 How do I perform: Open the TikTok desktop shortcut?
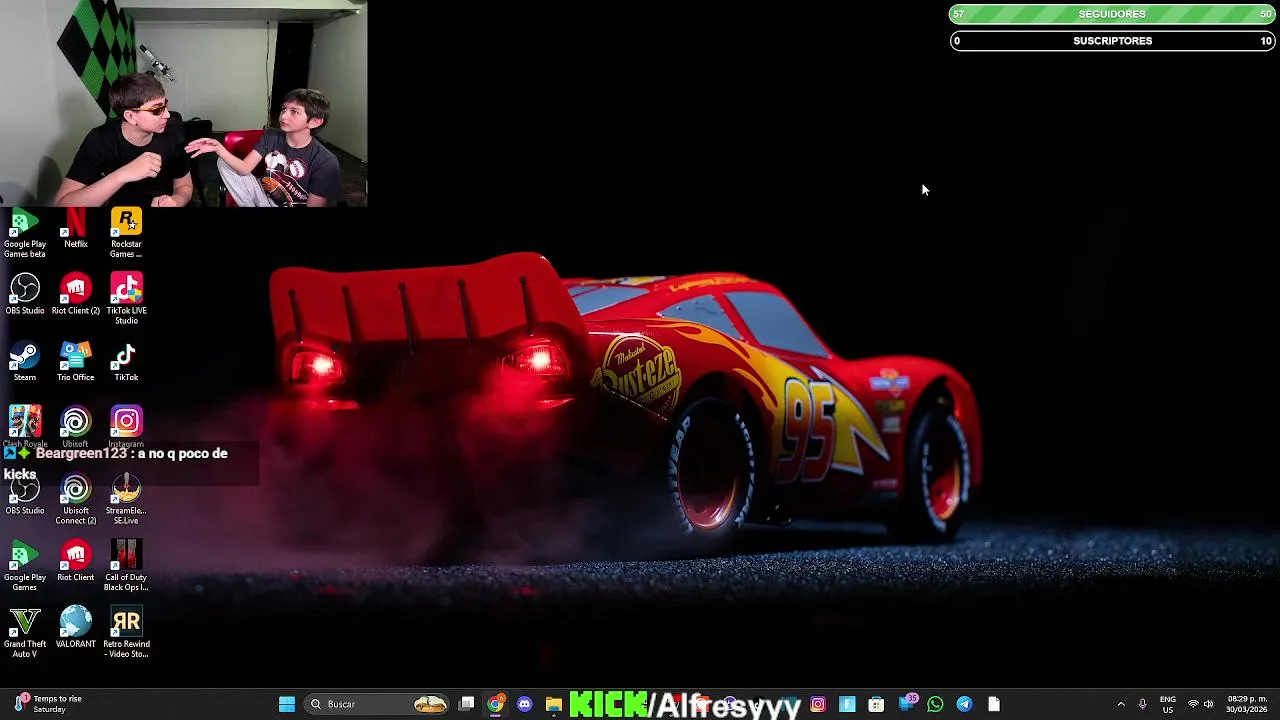126,361
